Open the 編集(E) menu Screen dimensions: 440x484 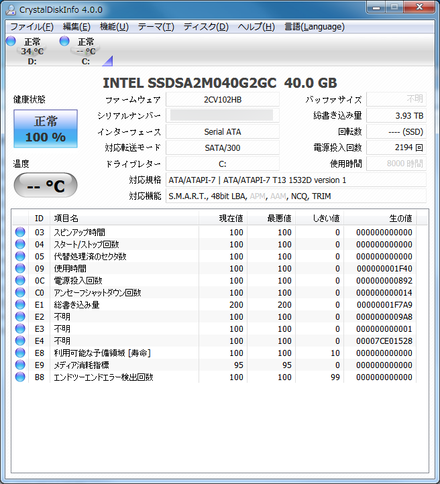[x=77, y=27]
